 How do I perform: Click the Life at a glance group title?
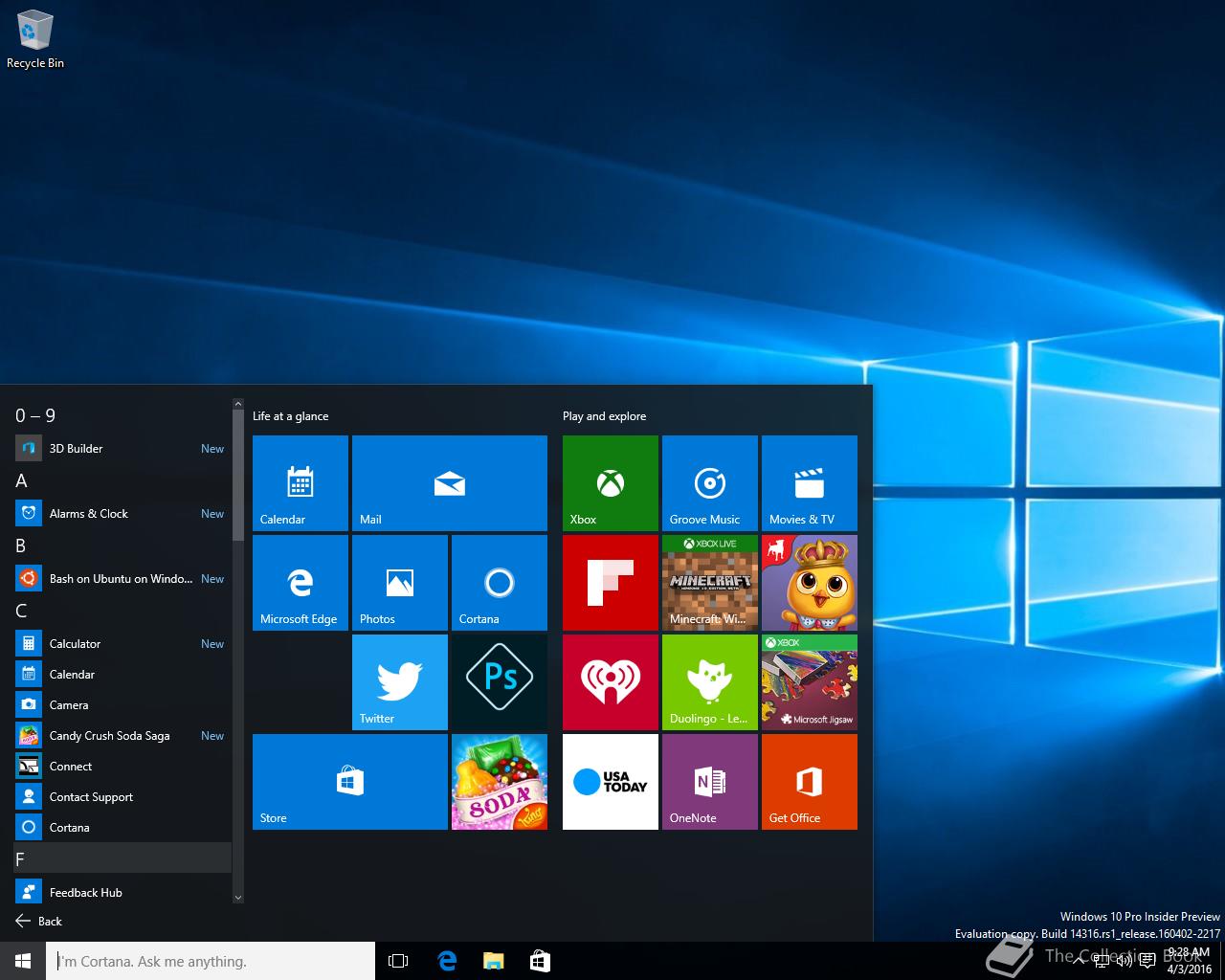pos(291,416)
